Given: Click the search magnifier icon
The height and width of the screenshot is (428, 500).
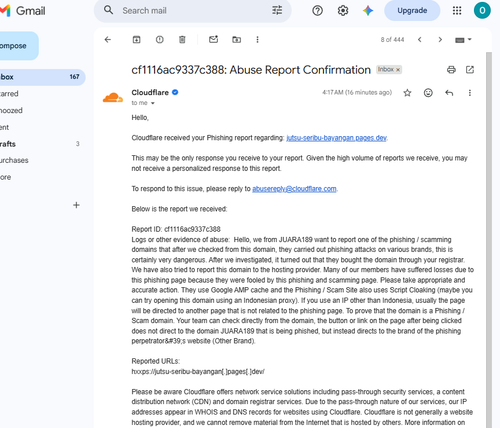Looking at the screenshot, I should click(108, 10).
